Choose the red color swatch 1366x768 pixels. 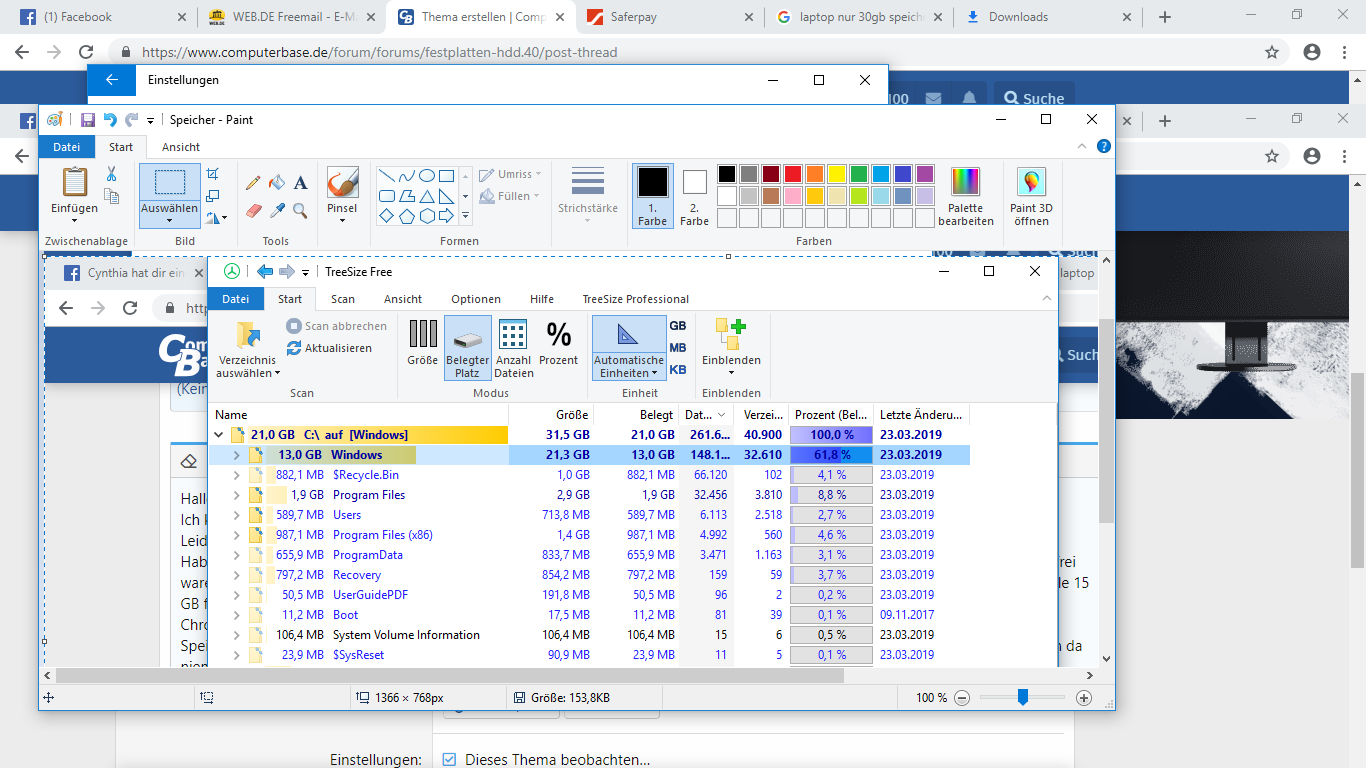pos(793,174)
